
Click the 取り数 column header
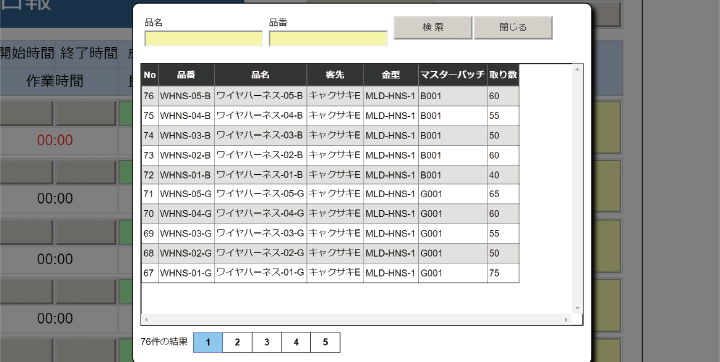(x=503, y=75)
